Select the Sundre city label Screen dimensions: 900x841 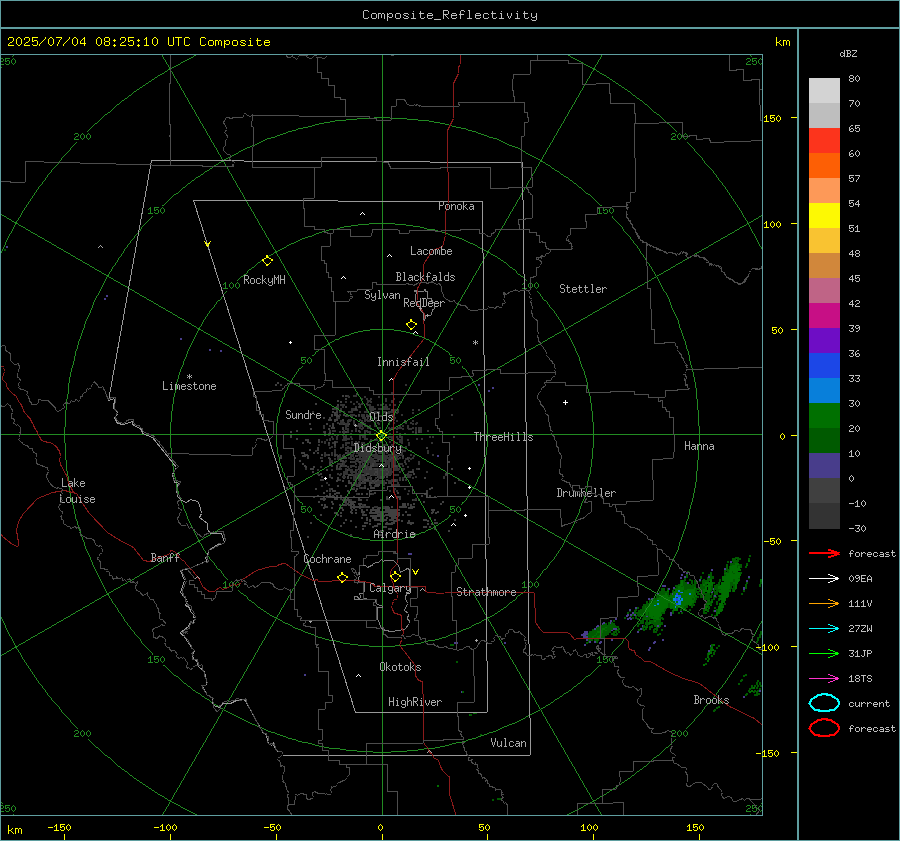pos(303,415)
